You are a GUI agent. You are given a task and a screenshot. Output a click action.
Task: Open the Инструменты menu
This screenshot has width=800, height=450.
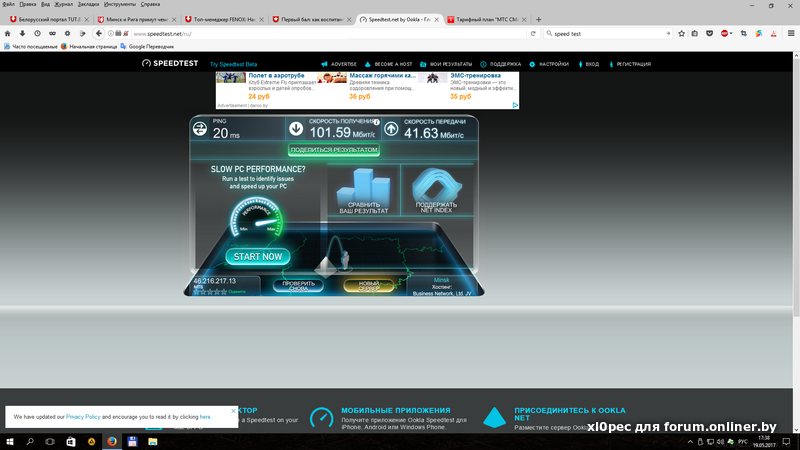pyautogui.click(x=120, y=4)
